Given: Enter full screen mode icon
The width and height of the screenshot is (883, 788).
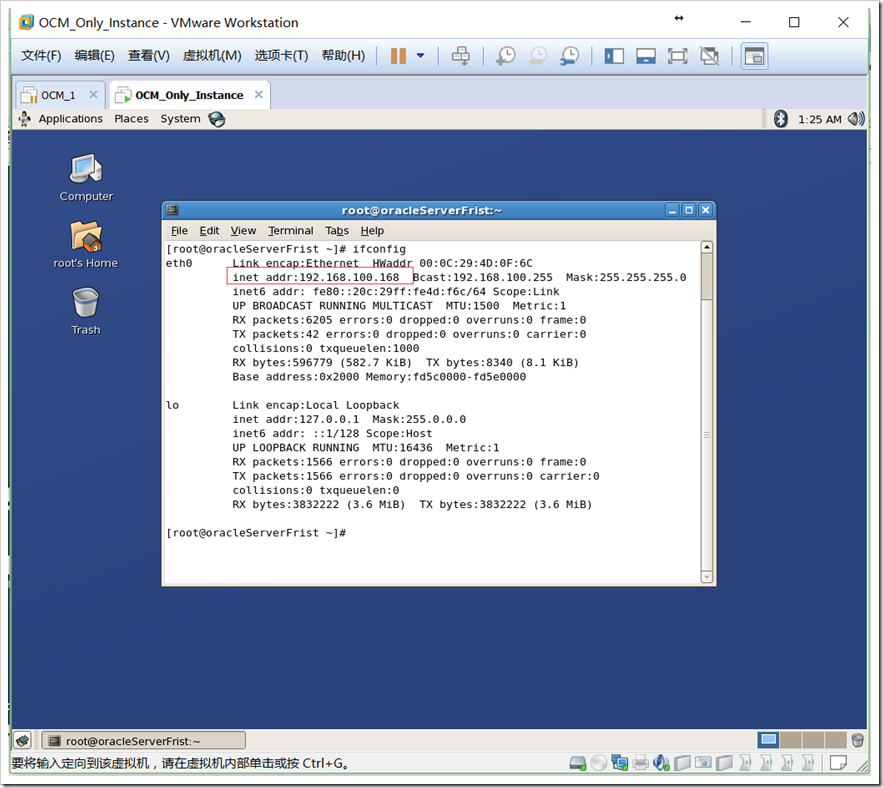Looking at the screenshot, I should [x=677, y=56].
